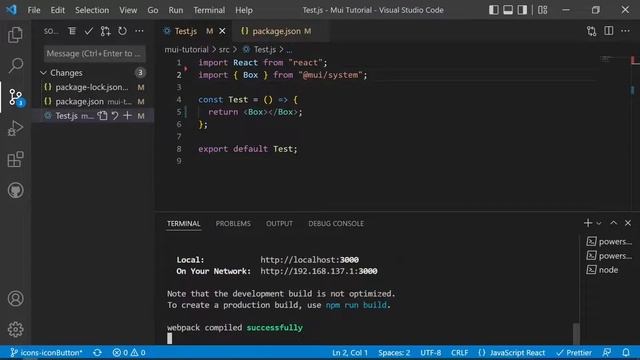The height and width of the screenshot is (360, 640).
Task: Open the Help menu
Action: click(x=244, y=10)
